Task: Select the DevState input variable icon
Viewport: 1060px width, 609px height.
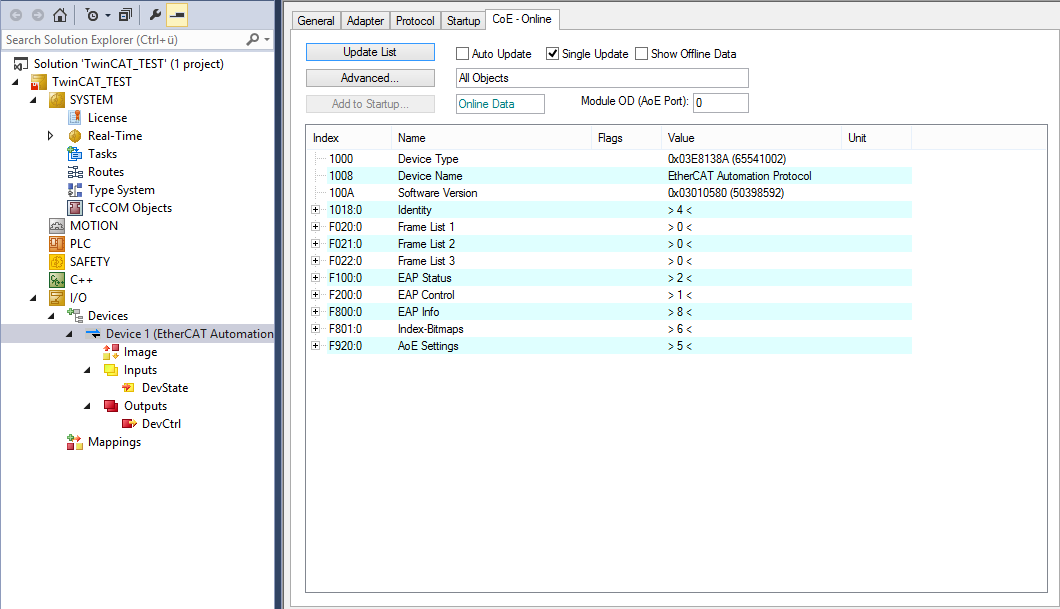Action: coord(128,388)
